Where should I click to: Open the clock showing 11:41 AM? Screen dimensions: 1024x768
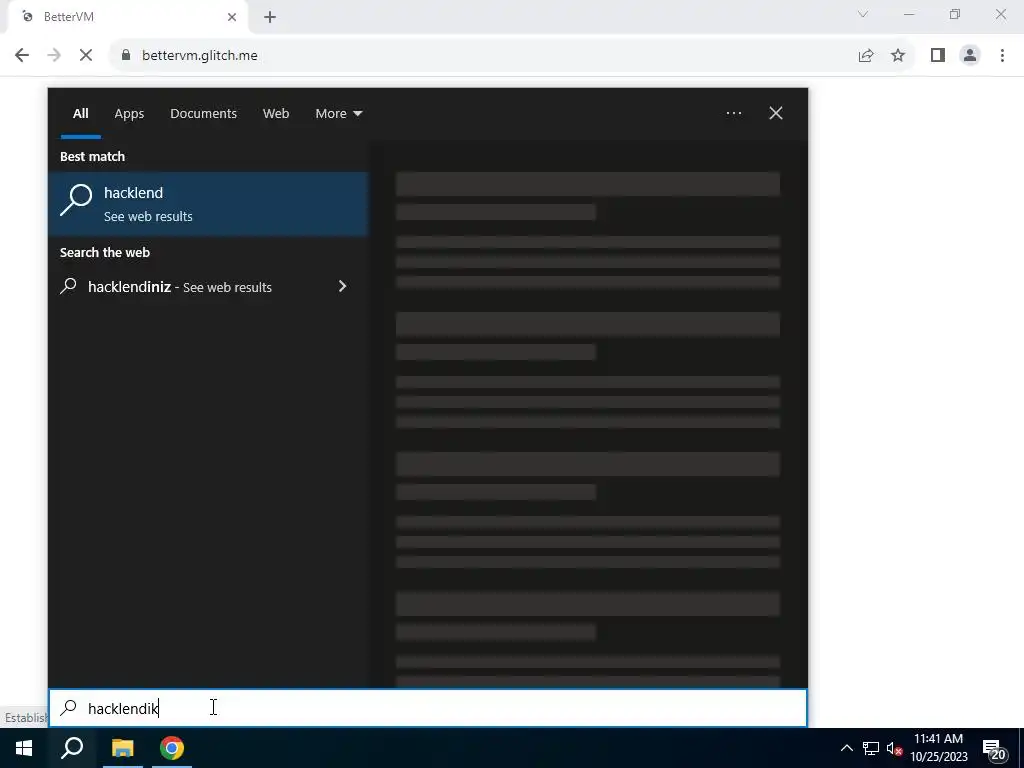pos(938,748)
